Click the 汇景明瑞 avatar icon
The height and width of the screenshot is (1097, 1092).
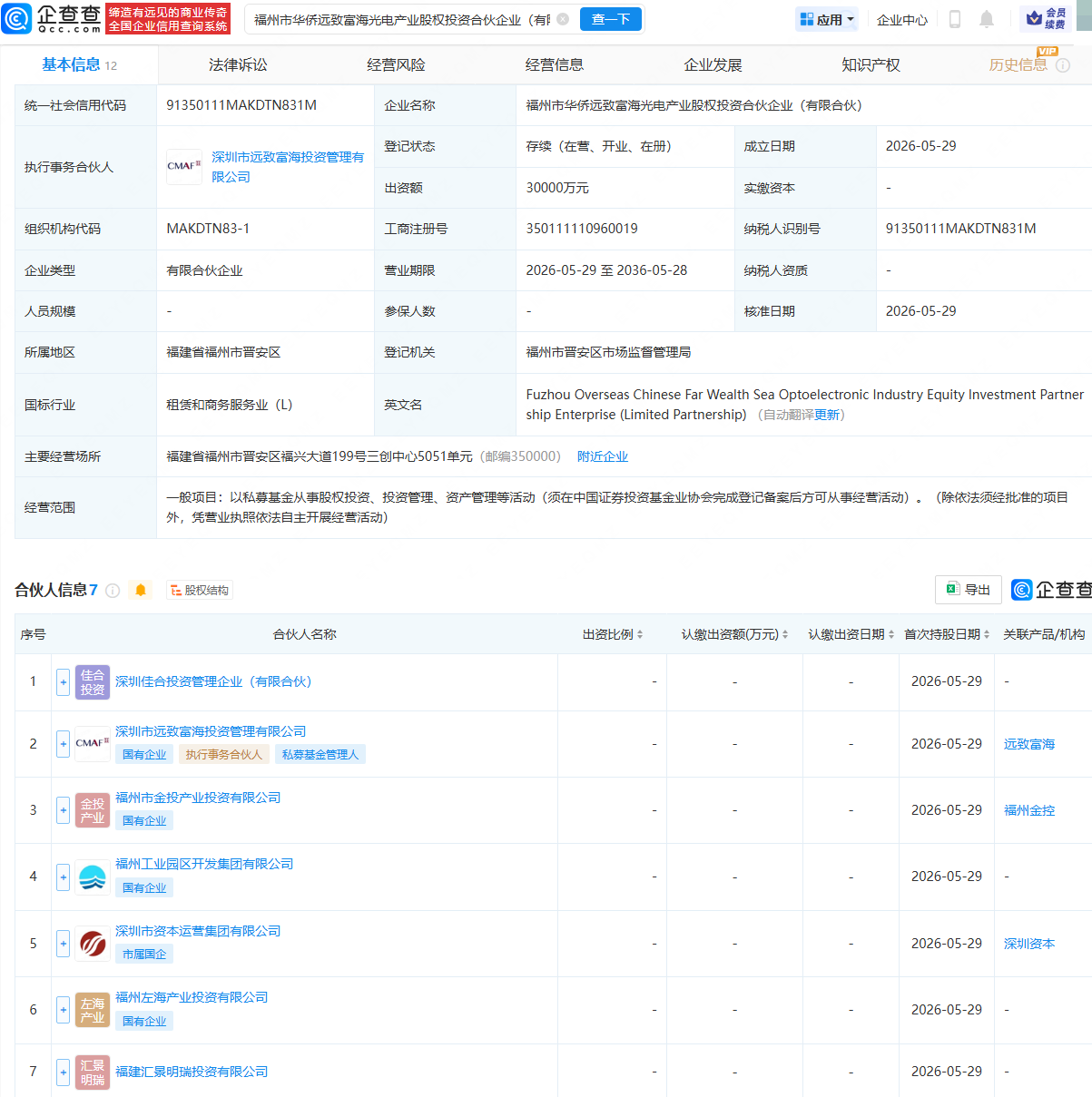pyautogui.click(x=93, y=1073)
